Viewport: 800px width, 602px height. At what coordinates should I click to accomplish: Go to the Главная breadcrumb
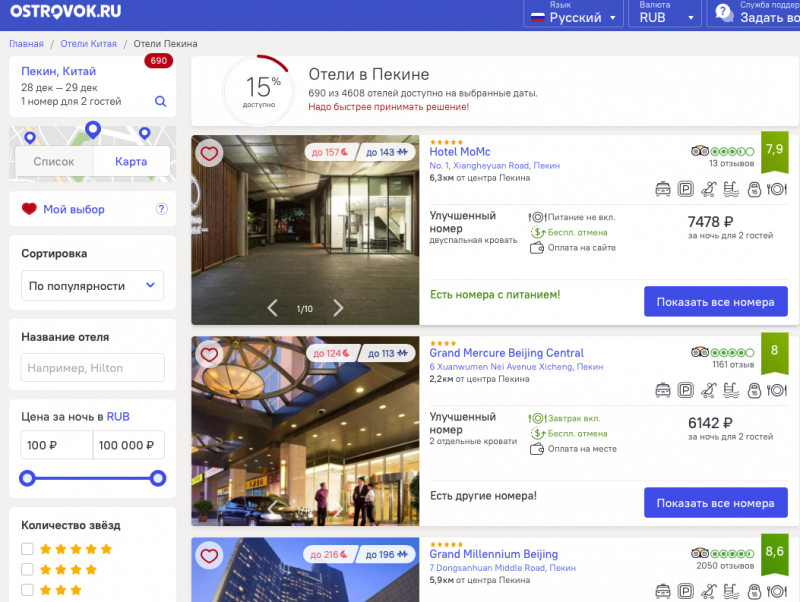pos(26,44)
